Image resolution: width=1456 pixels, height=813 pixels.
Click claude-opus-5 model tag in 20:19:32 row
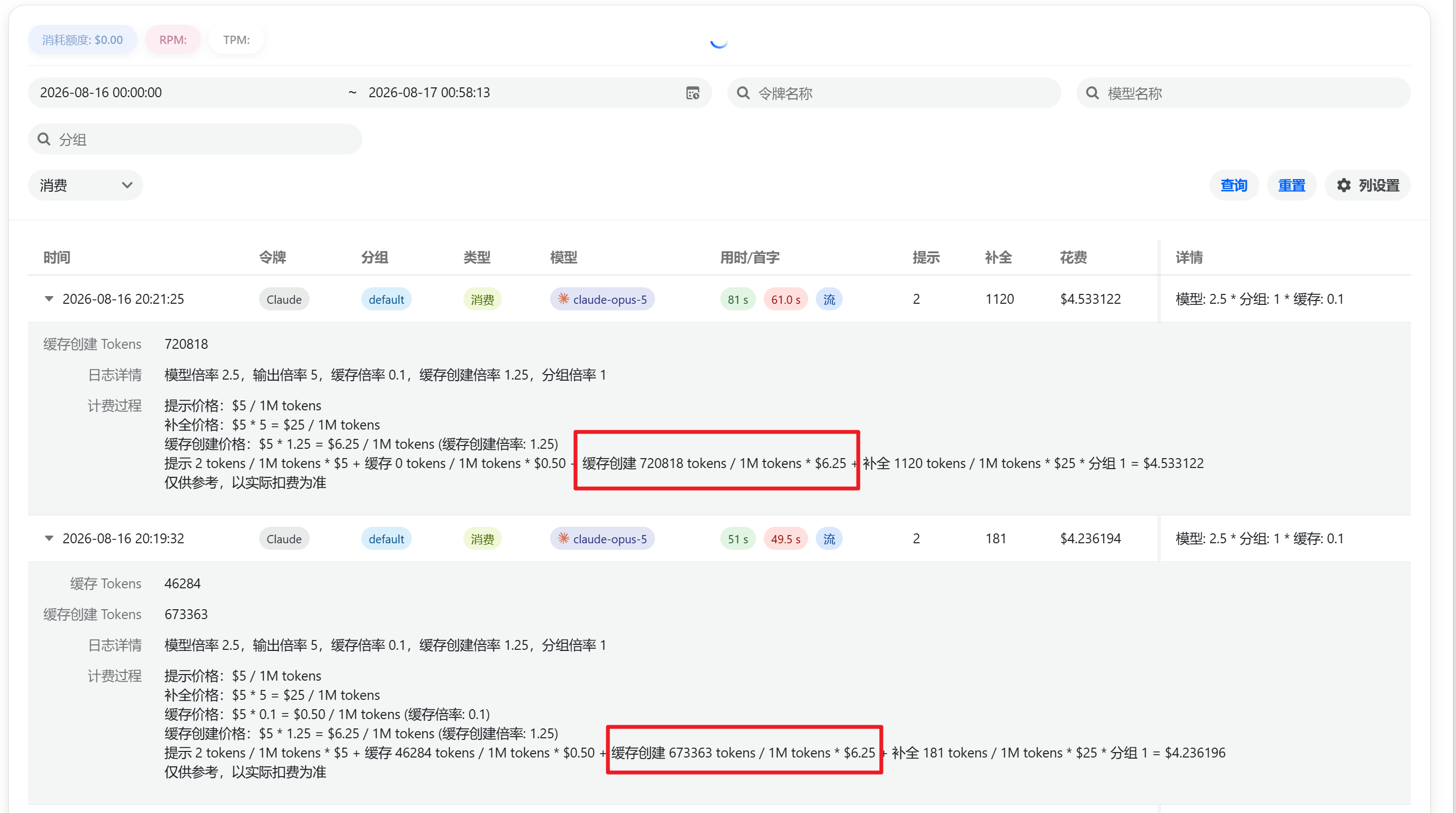(602, 539)
